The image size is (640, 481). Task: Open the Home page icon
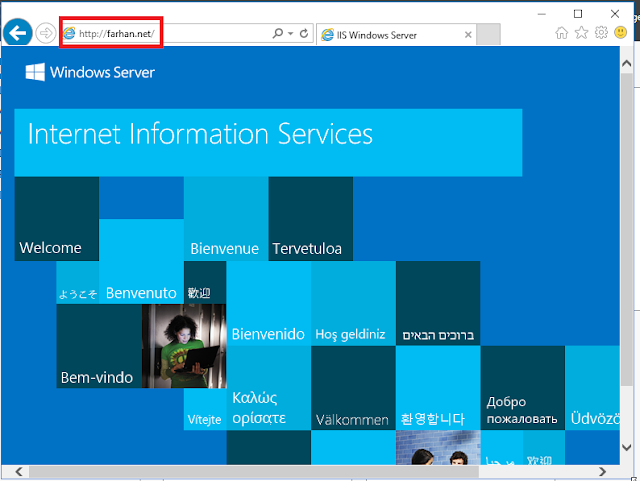[562, 33]
